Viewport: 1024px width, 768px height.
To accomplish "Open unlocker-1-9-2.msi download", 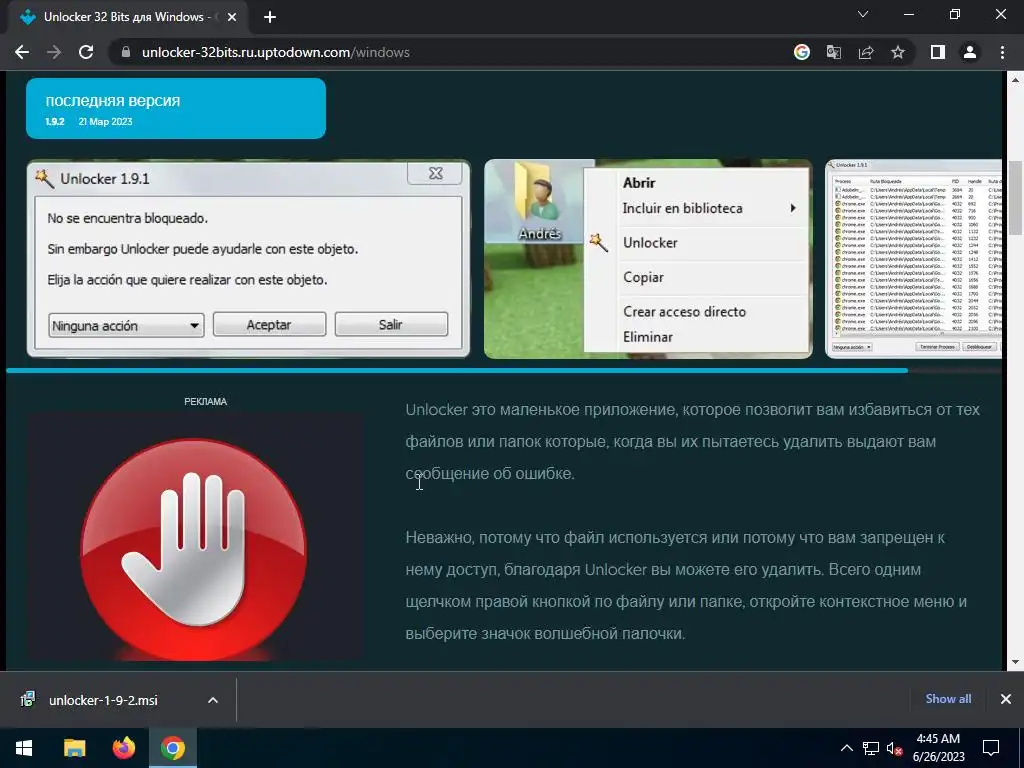I will [x=103, y=700].
